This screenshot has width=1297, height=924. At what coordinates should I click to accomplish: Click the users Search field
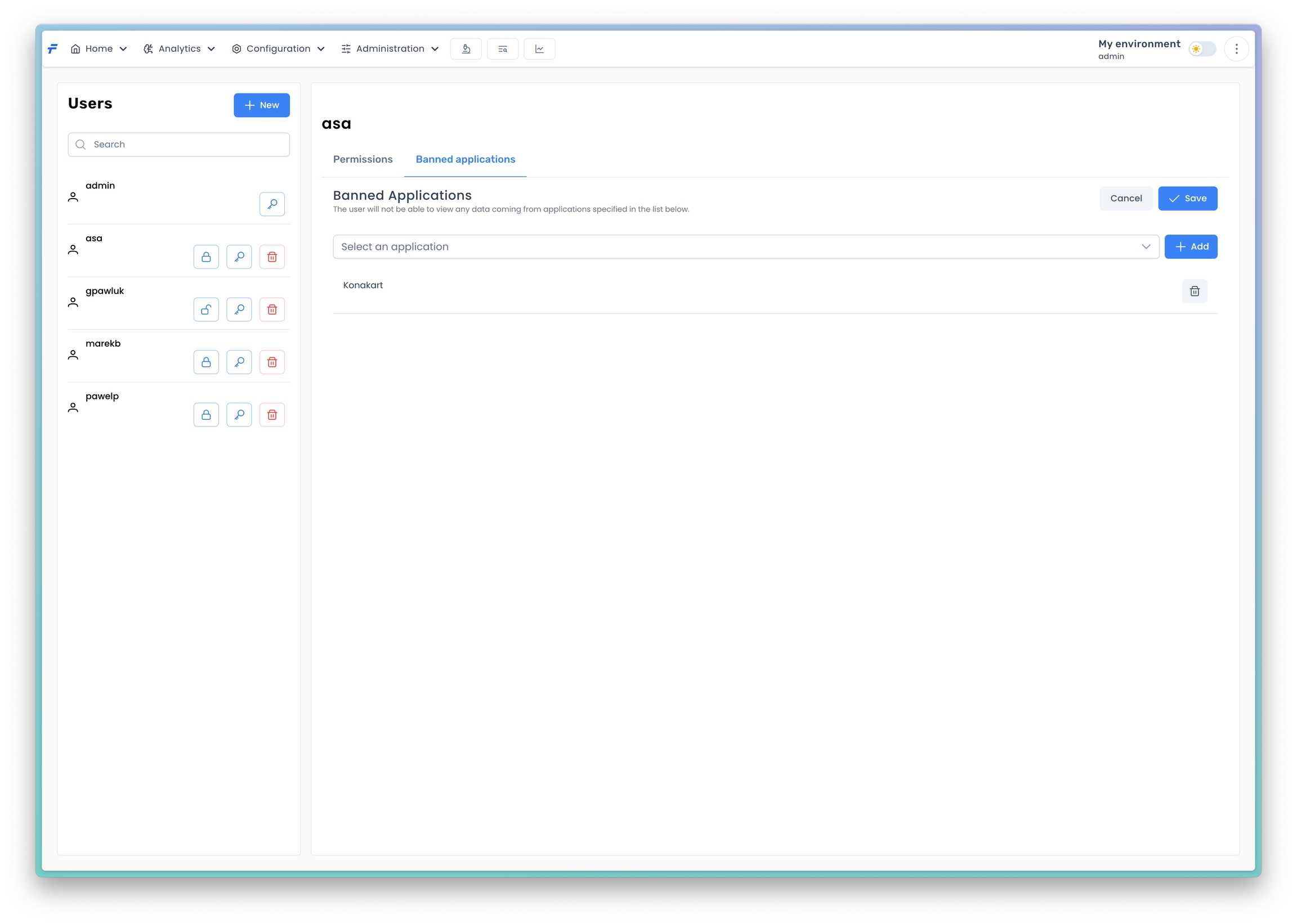178,145
